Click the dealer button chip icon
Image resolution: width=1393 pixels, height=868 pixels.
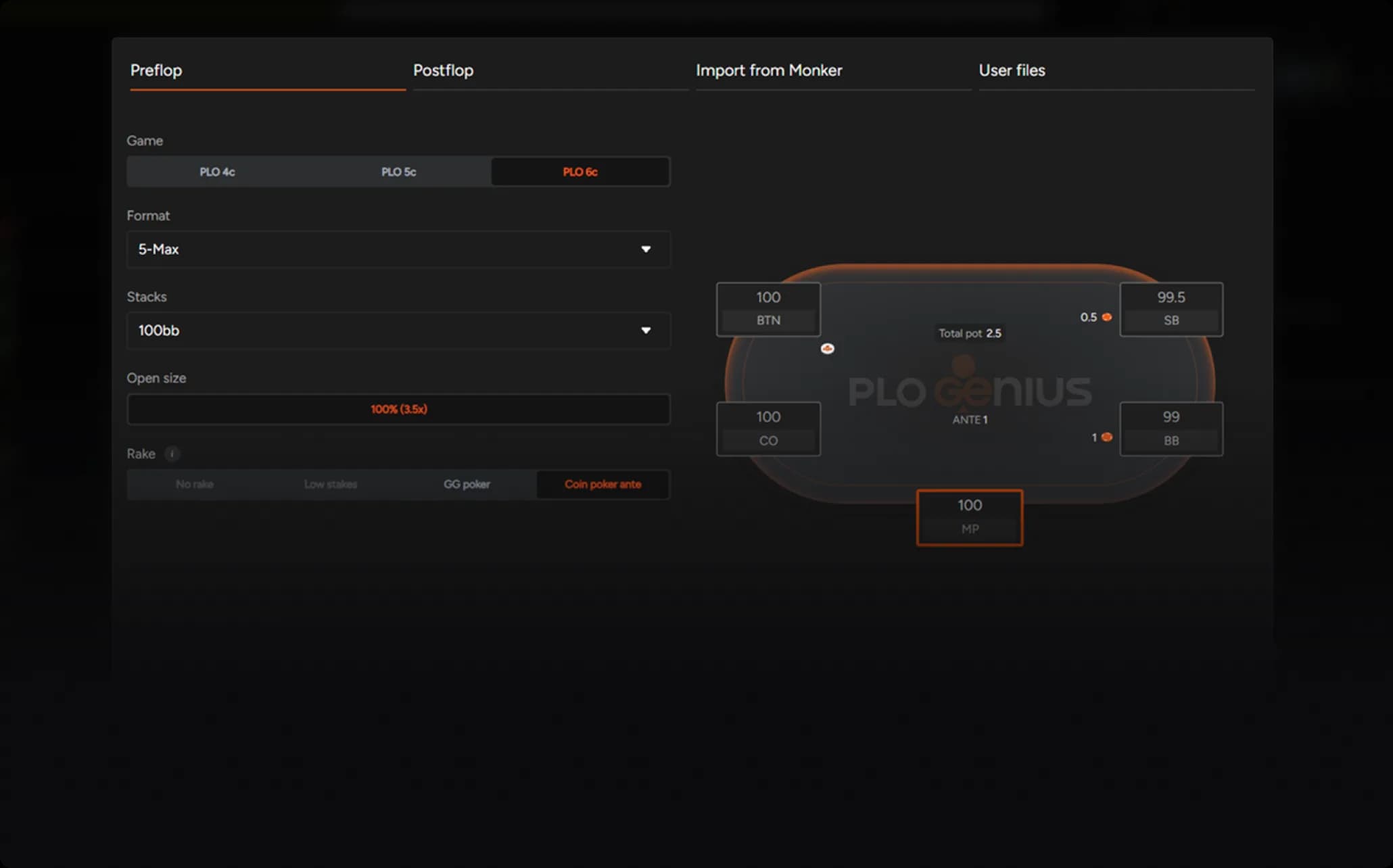coord(828,349)
